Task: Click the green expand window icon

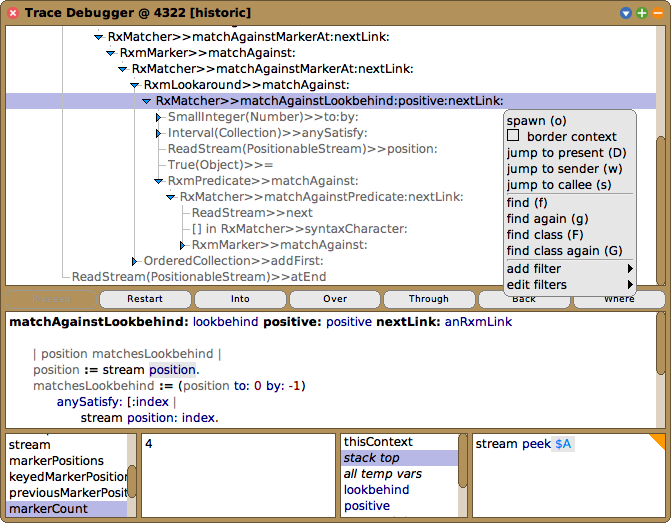Action: (x=642, y=12)
